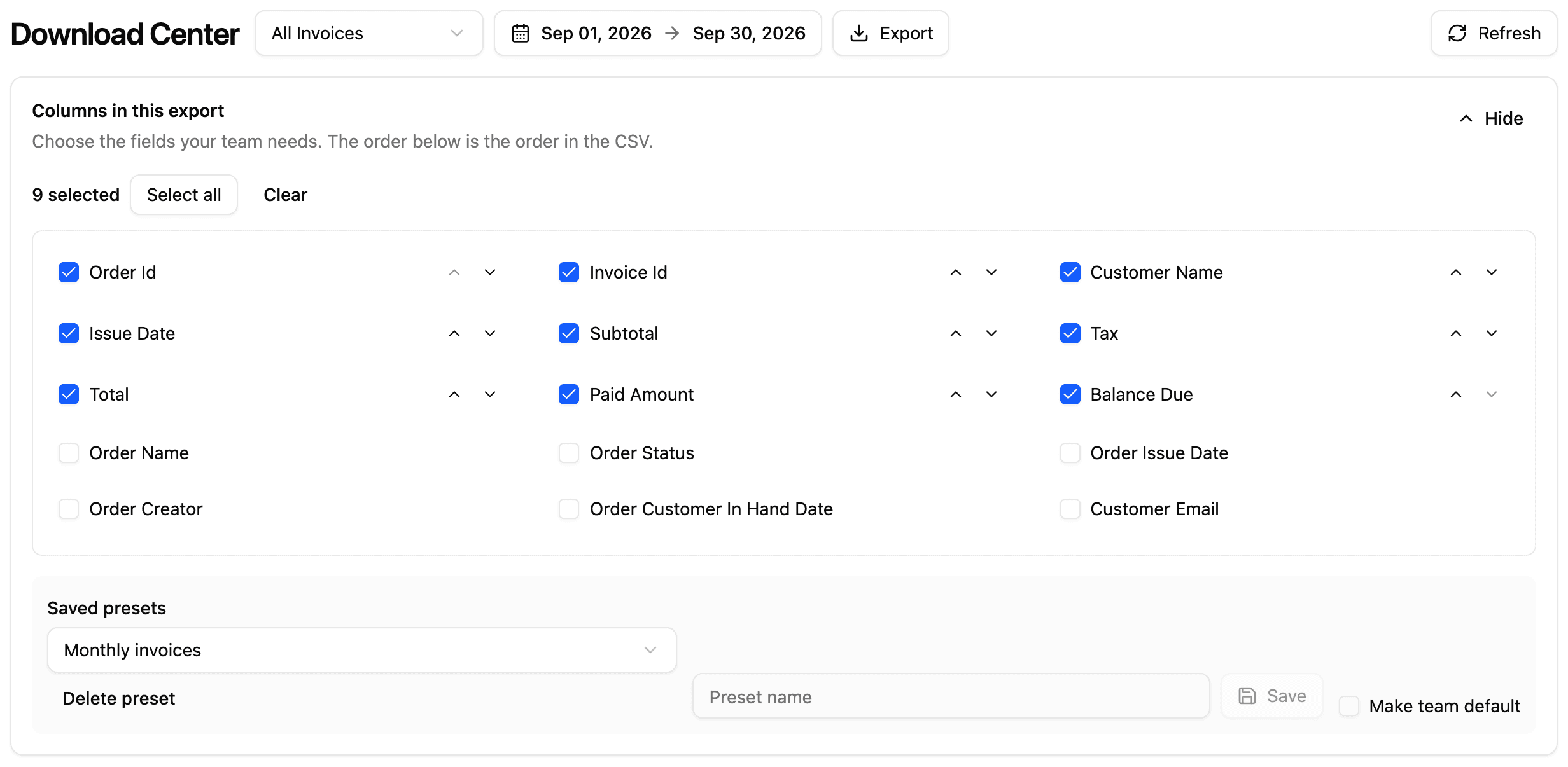Open the All Invoices dropdown

[x=369, y=33]
